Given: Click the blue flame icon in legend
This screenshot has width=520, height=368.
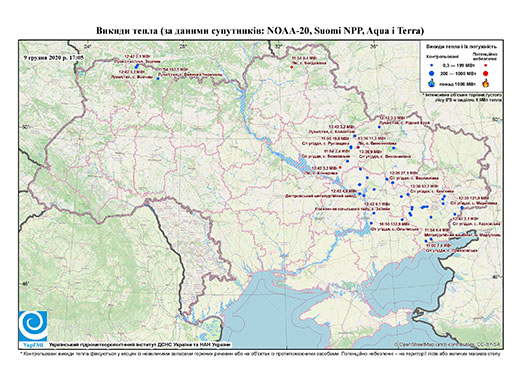Looking at the screenshot, I should pyautogui.click(x=432, y=83).
